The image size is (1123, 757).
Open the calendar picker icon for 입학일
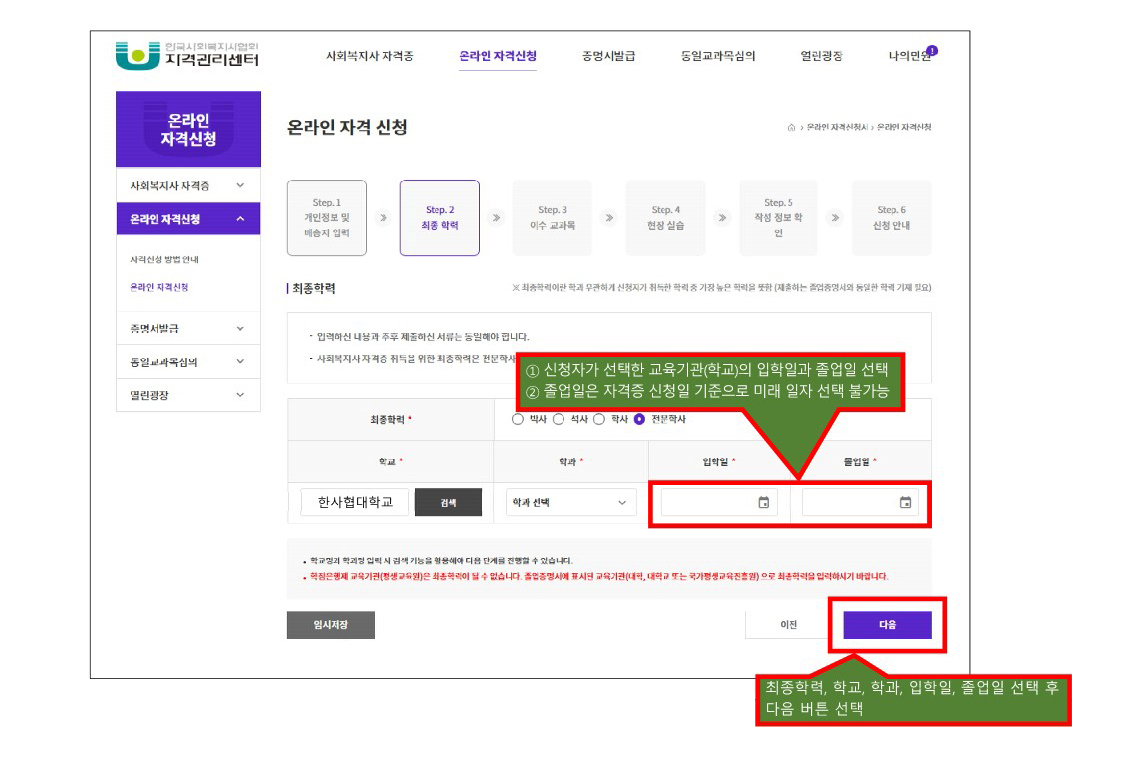pyautogui.click(x=763, y=503)
